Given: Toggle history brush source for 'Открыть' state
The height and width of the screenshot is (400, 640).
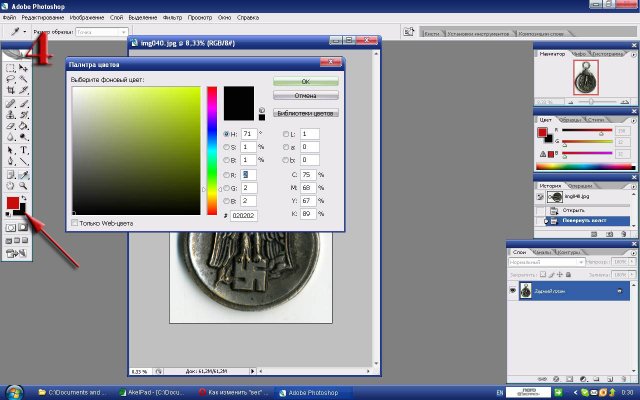Looking at the screenshot, I should pos(540,211).
